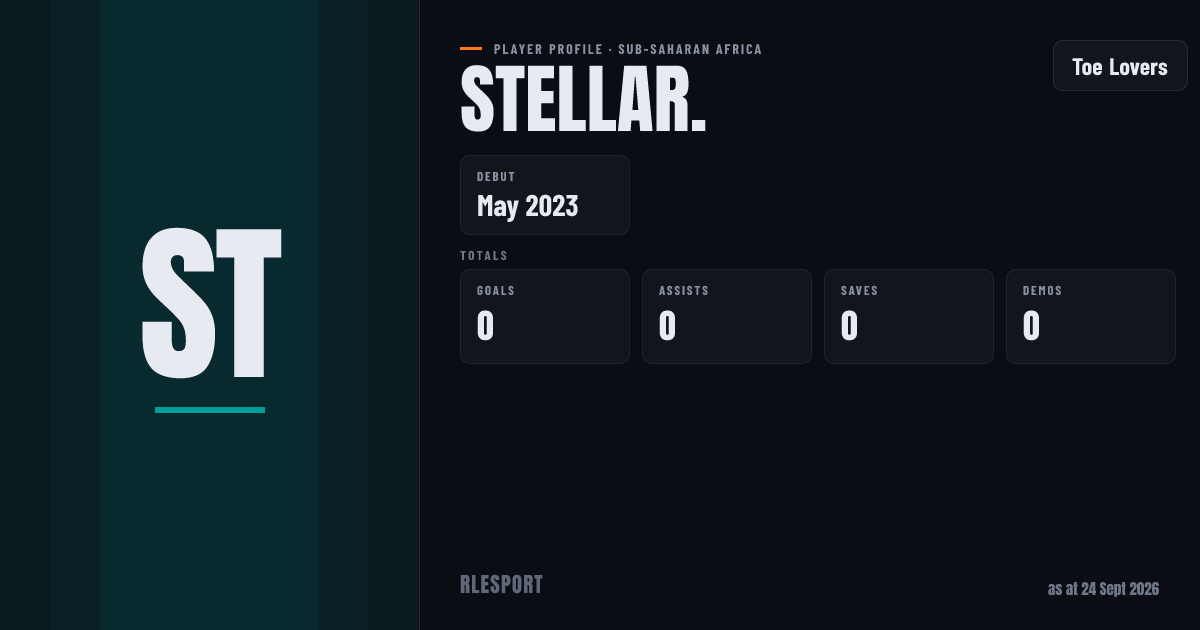Select the Demos total card

[1091, 316]
